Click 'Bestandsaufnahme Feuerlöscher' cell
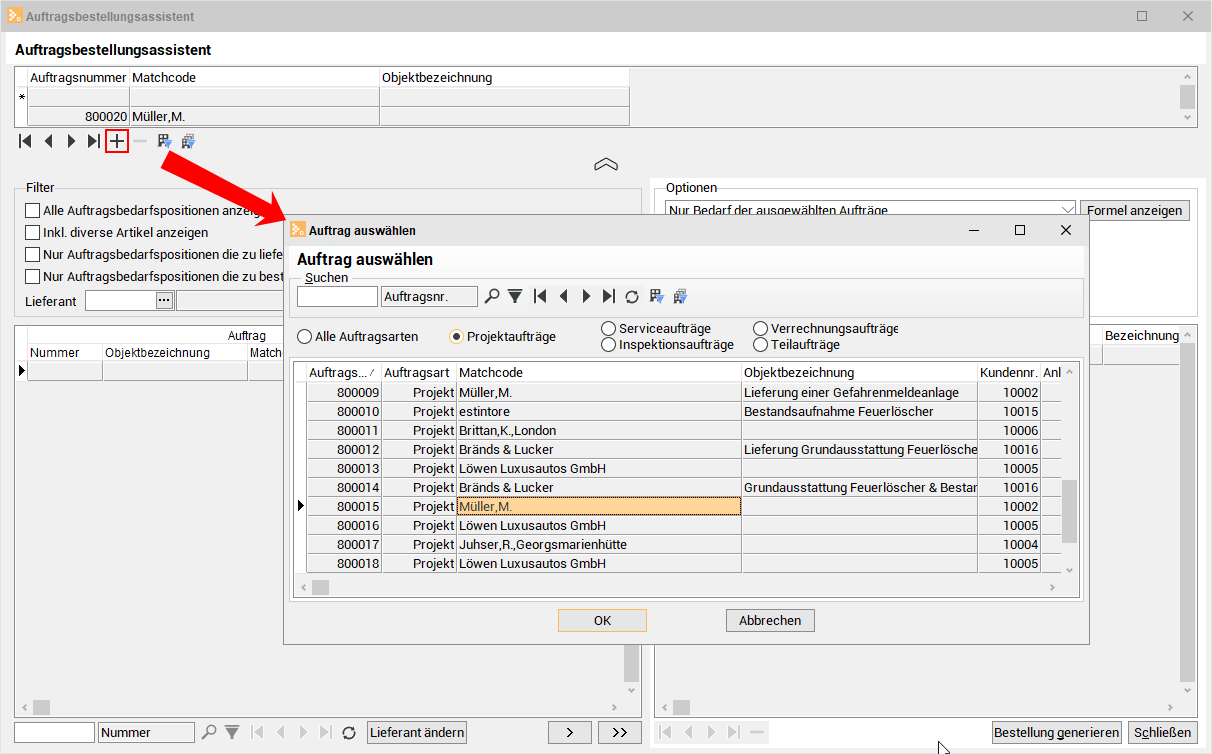Viewport: 1212px width, 754px height. 860,411
